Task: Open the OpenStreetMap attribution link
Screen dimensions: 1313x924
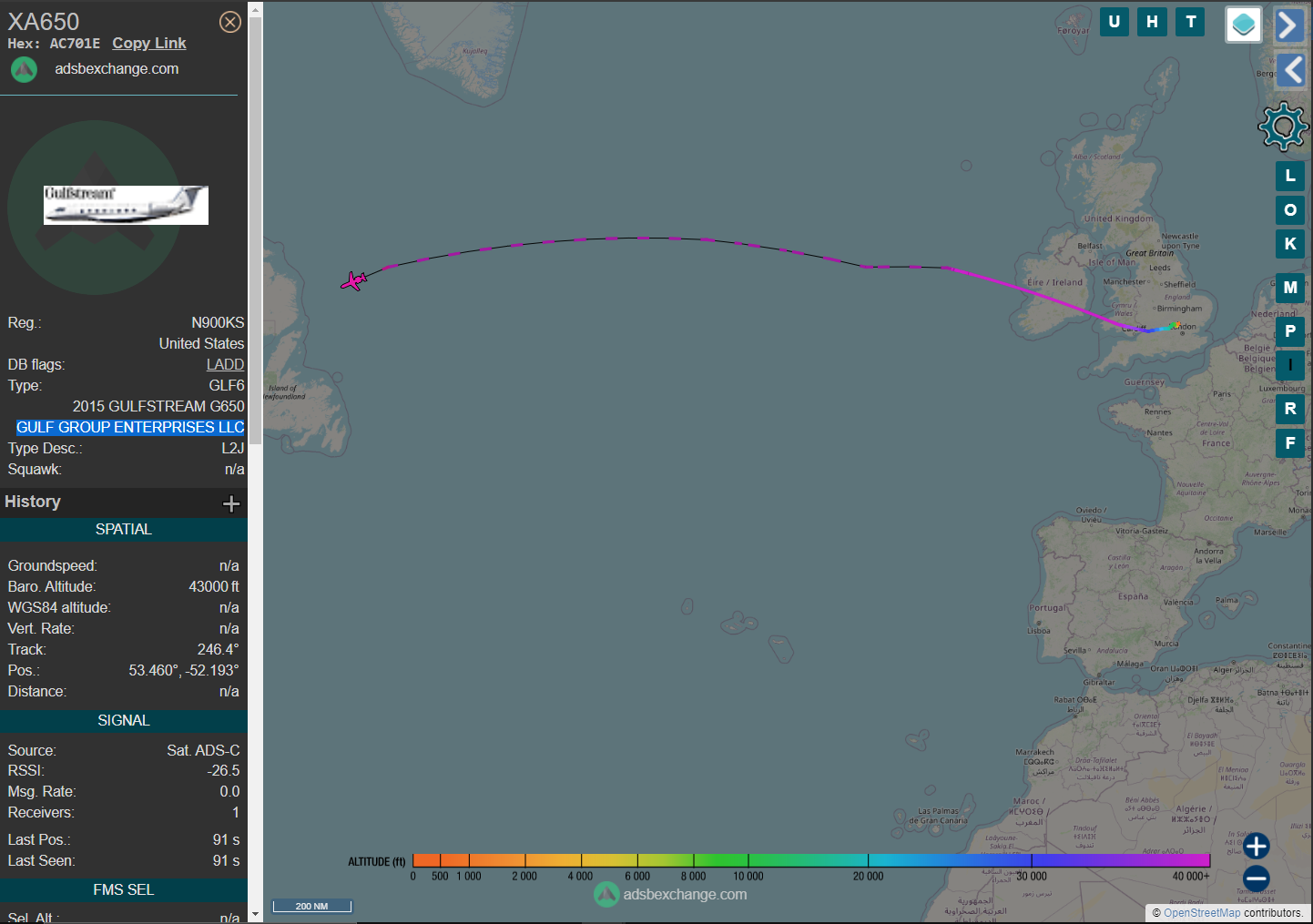Action: [1202, 913]
